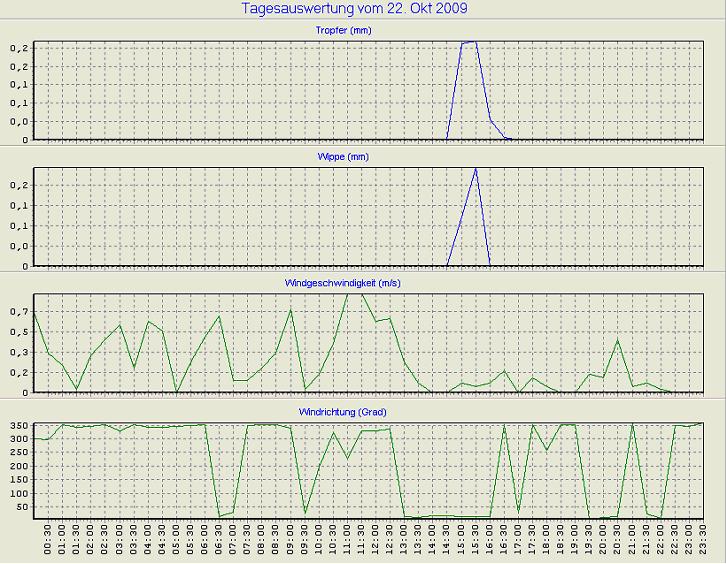
Task: Click the highest peak of the Windgeschwindigkeit curve
Action: point(353,294)
